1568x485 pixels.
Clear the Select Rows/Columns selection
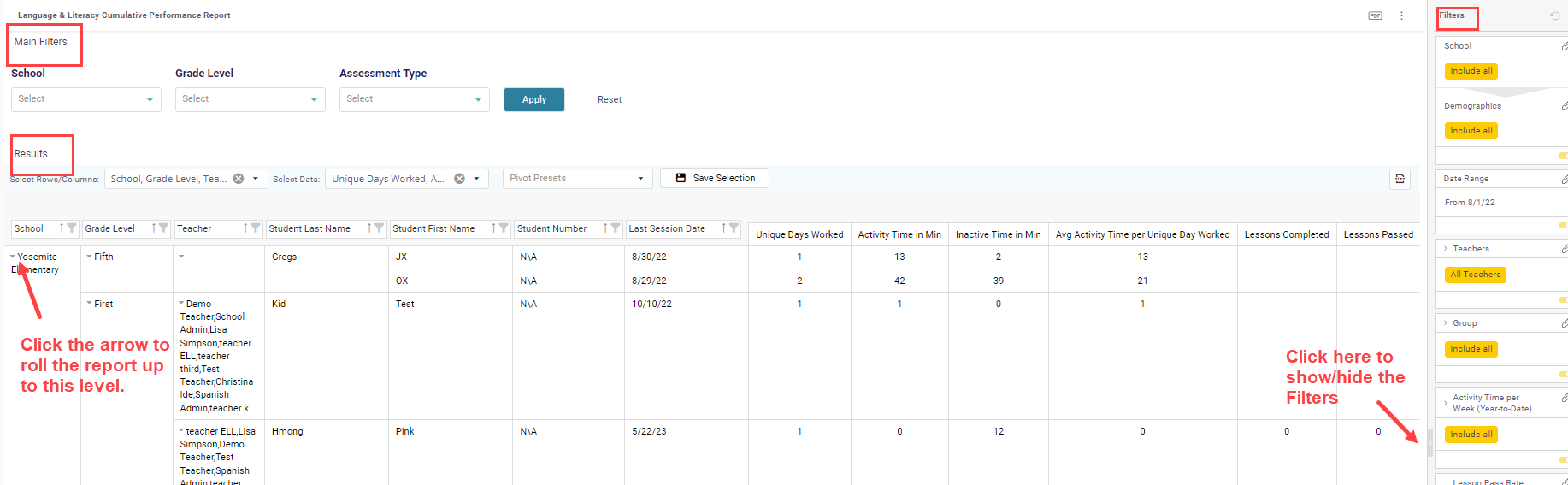point(239,179)
